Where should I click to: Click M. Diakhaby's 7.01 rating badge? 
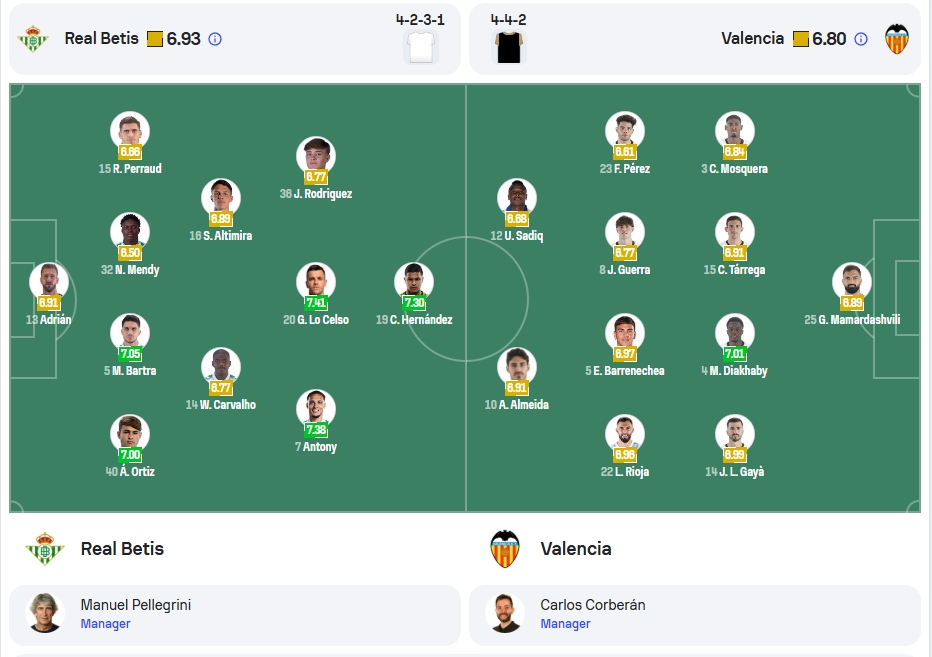coord(734,354)
